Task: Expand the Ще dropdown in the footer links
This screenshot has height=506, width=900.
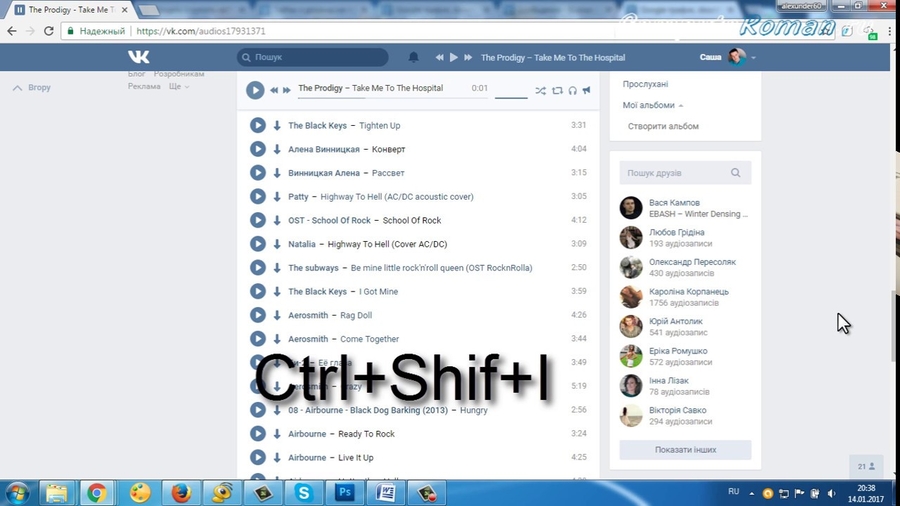Action: pos(178,86)
